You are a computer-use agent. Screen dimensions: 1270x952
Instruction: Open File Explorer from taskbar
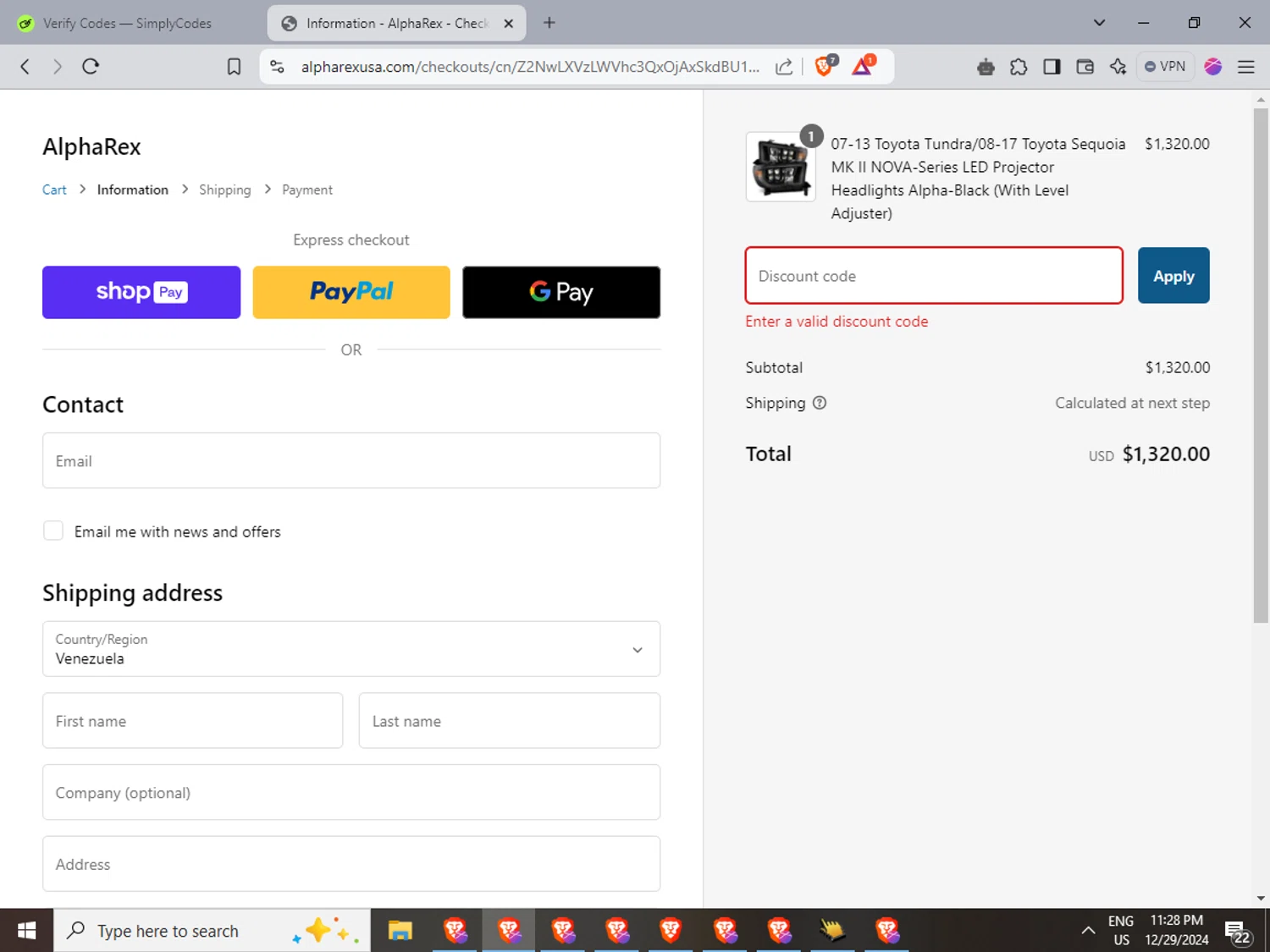pos(400,931)
